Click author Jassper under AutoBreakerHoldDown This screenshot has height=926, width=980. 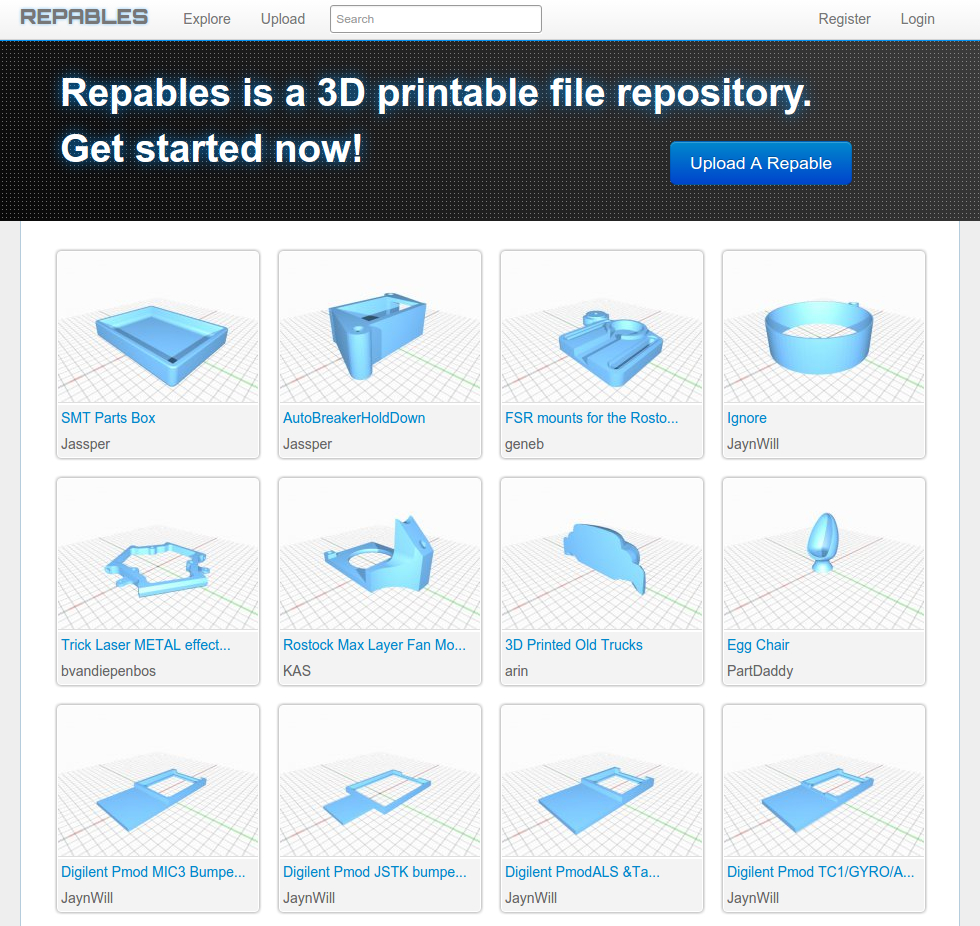coord(307,444)
